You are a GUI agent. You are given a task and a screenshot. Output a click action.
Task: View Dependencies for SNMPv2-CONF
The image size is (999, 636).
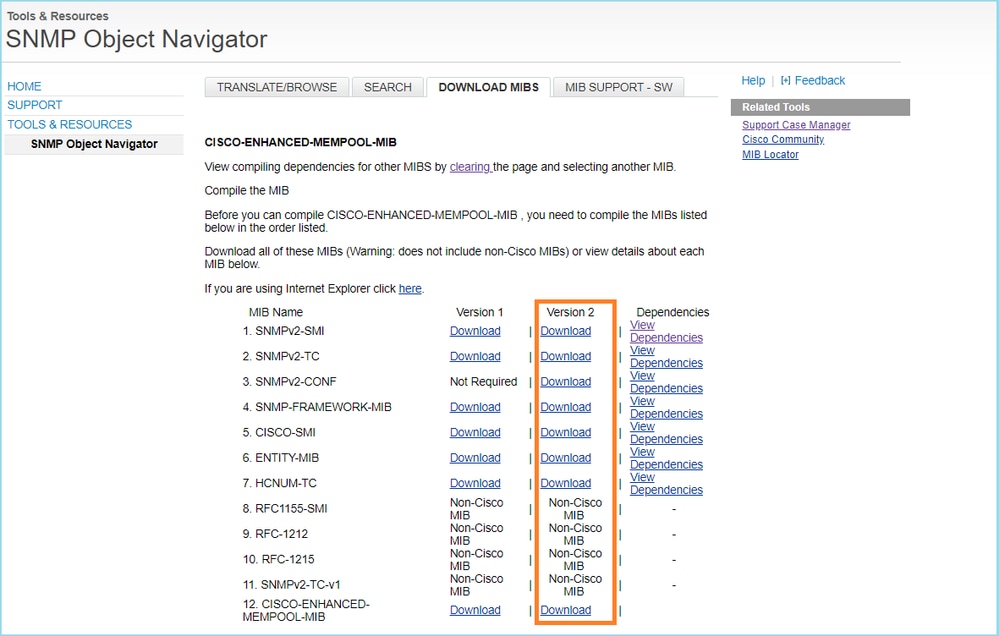(666, 382)
